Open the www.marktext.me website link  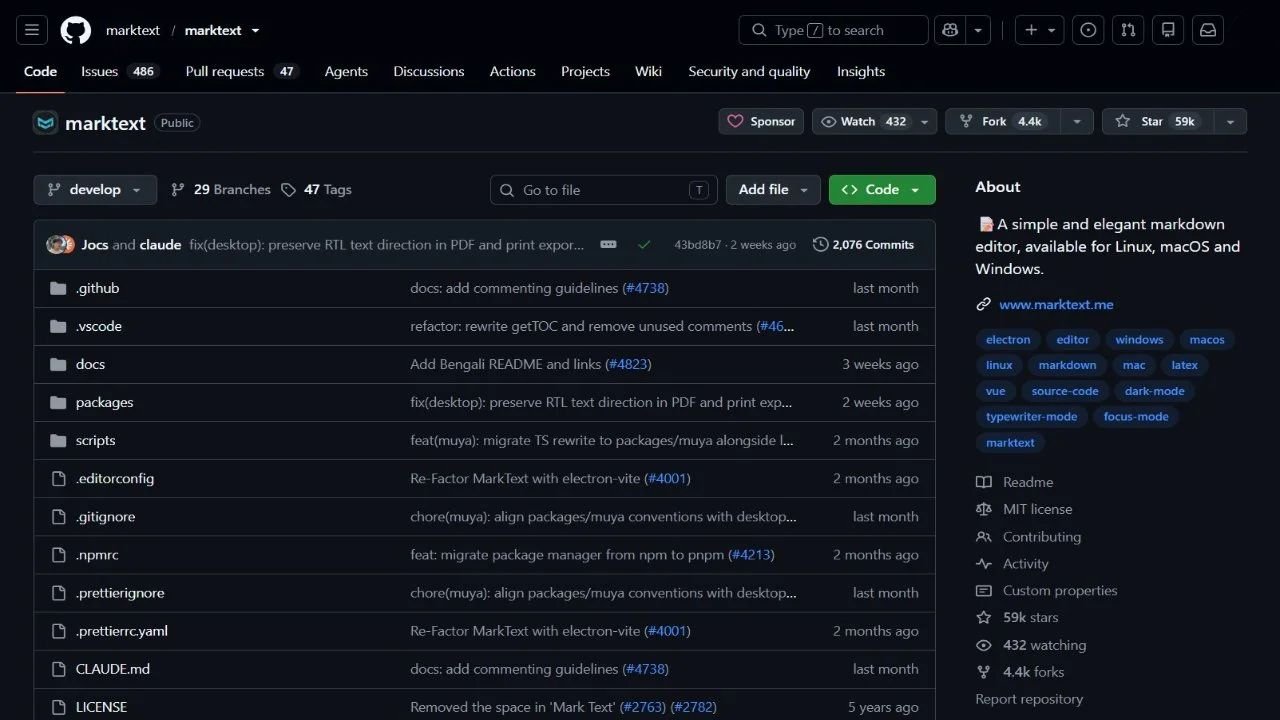[x=1056, y=305]
